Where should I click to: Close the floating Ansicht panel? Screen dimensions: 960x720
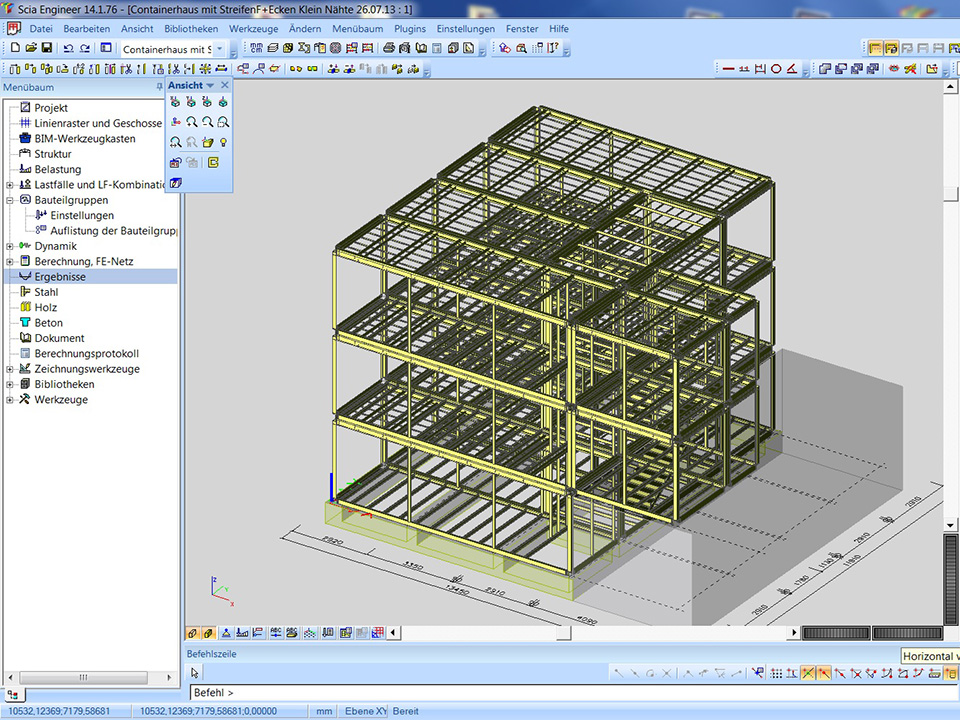[x=225, y=86]
